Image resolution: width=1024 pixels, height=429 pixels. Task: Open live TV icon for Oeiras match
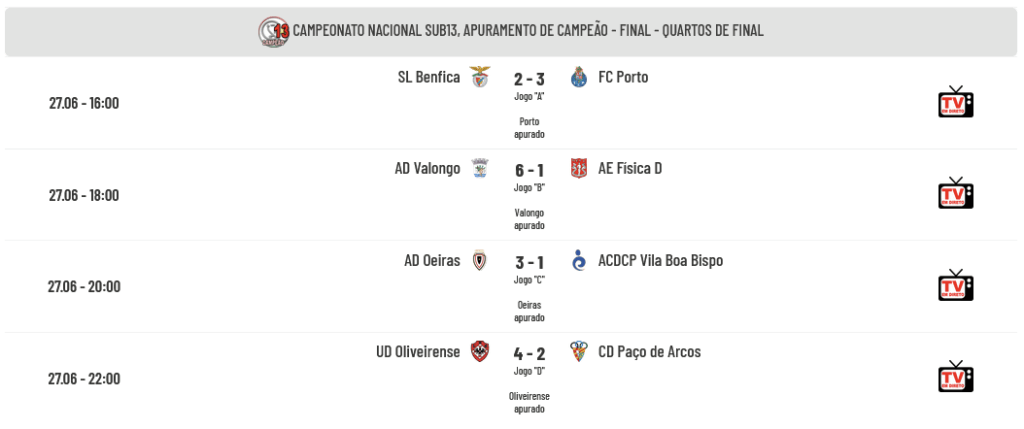(955, 285)
